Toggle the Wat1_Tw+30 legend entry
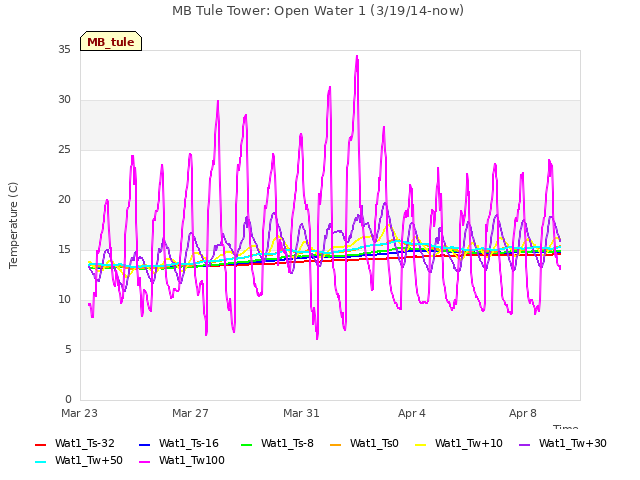 click(x=562, y=443)
